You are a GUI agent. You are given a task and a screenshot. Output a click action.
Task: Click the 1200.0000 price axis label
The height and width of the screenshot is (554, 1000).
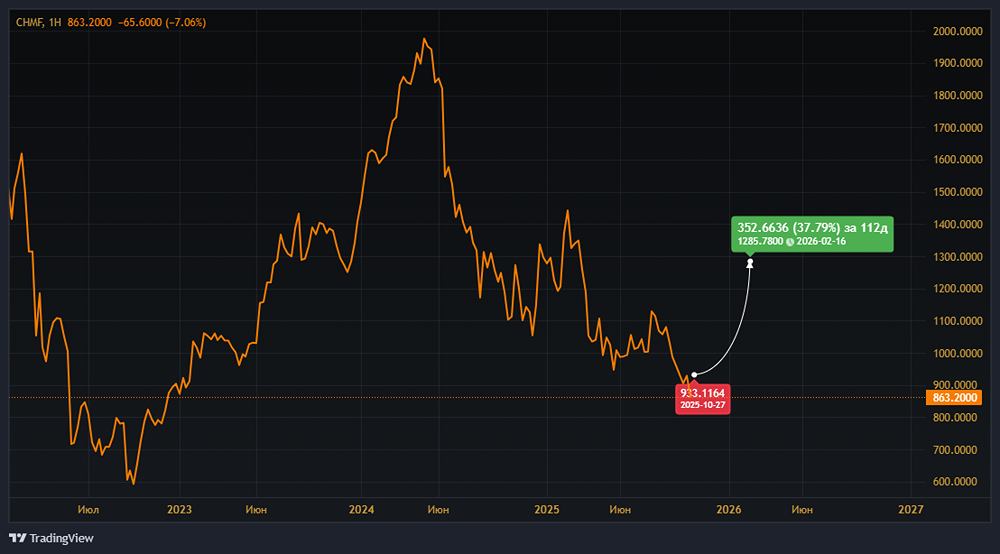click(x=957, y=289)
